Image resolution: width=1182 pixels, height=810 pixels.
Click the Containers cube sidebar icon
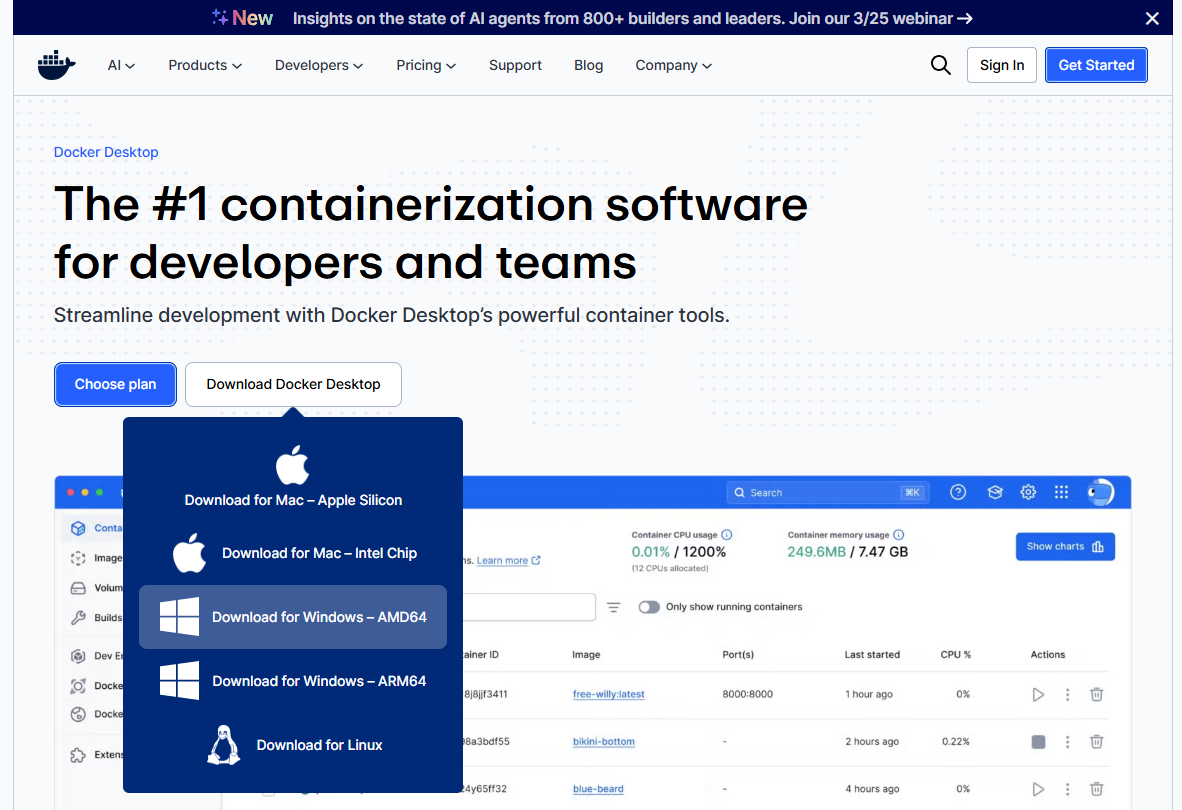click(x=78, y=528)
